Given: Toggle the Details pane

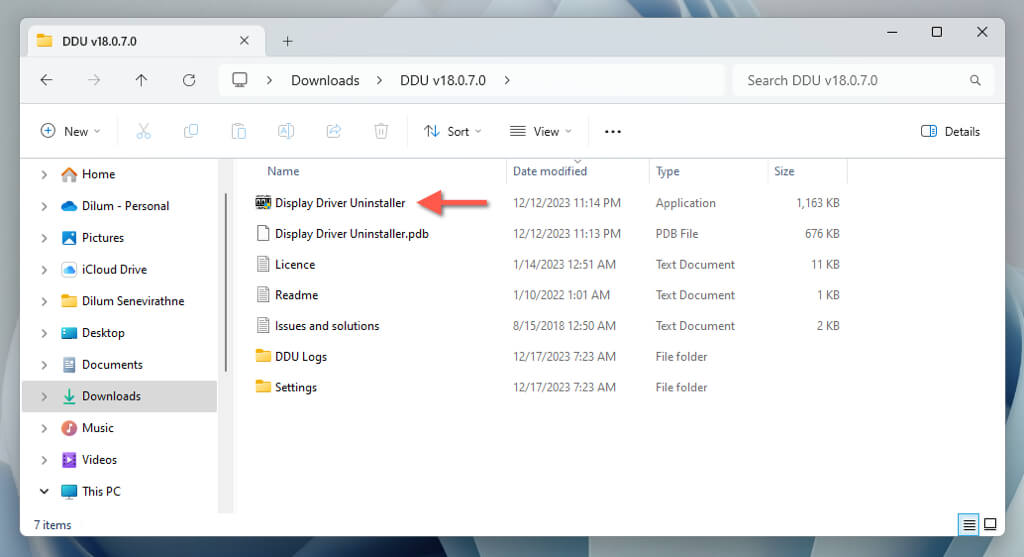Looking at the screenshot, I should 950,131.
